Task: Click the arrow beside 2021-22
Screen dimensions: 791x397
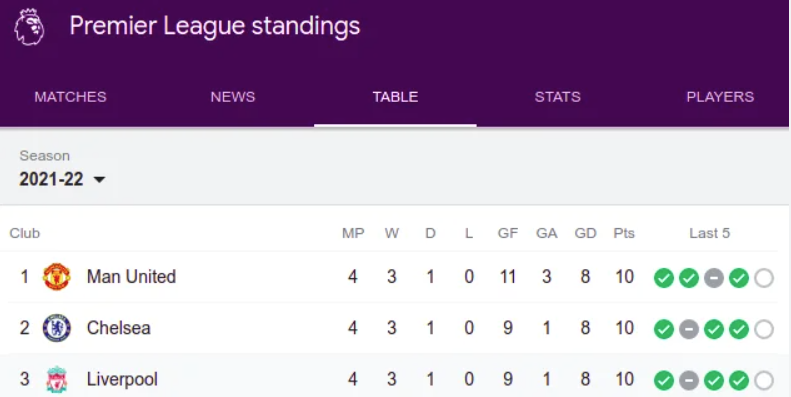Action: 99,180
